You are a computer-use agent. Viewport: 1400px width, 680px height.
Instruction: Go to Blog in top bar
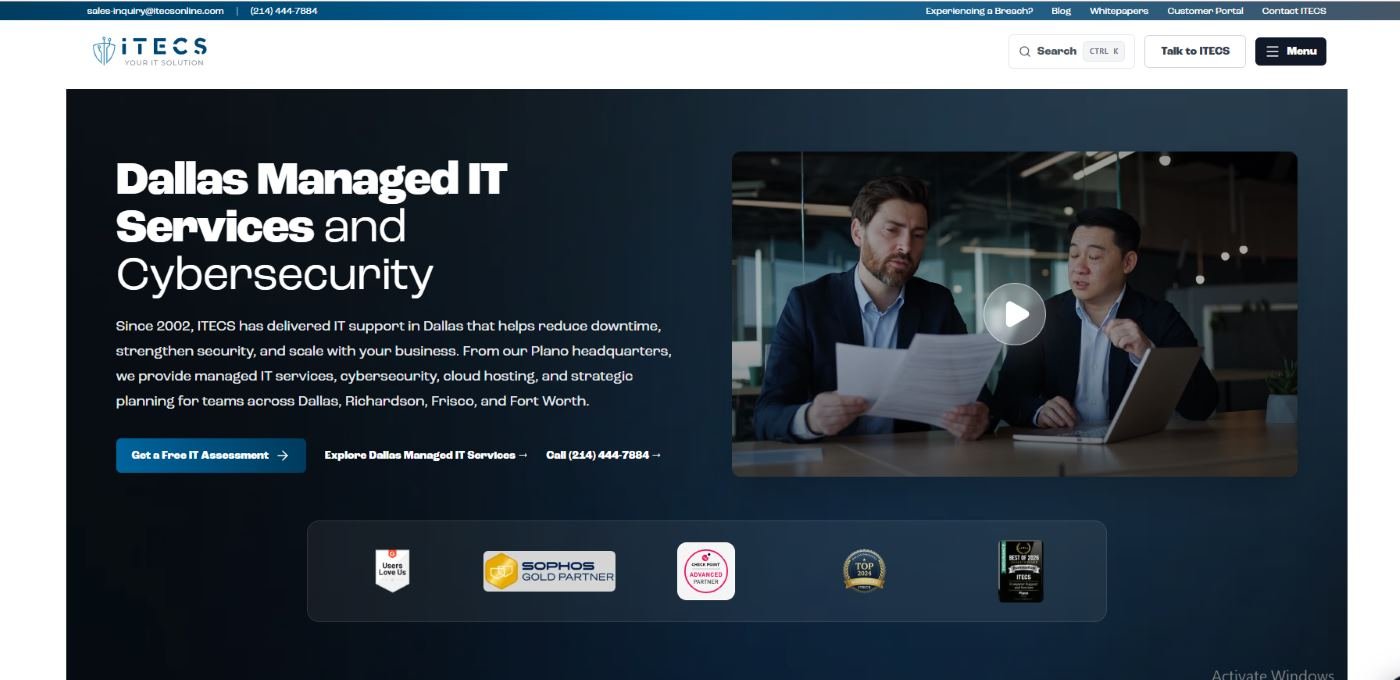pyautogui.click(x=1061, y=11)
